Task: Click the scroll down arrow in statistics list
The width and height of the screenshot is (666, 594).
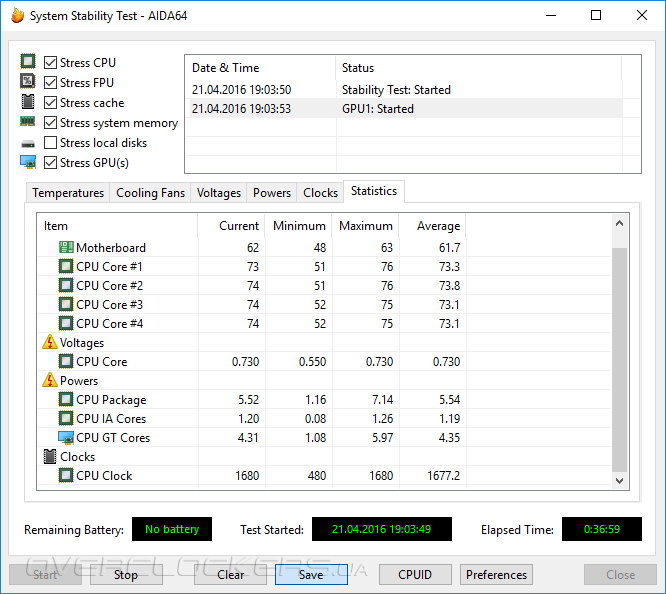Action: 620,481
